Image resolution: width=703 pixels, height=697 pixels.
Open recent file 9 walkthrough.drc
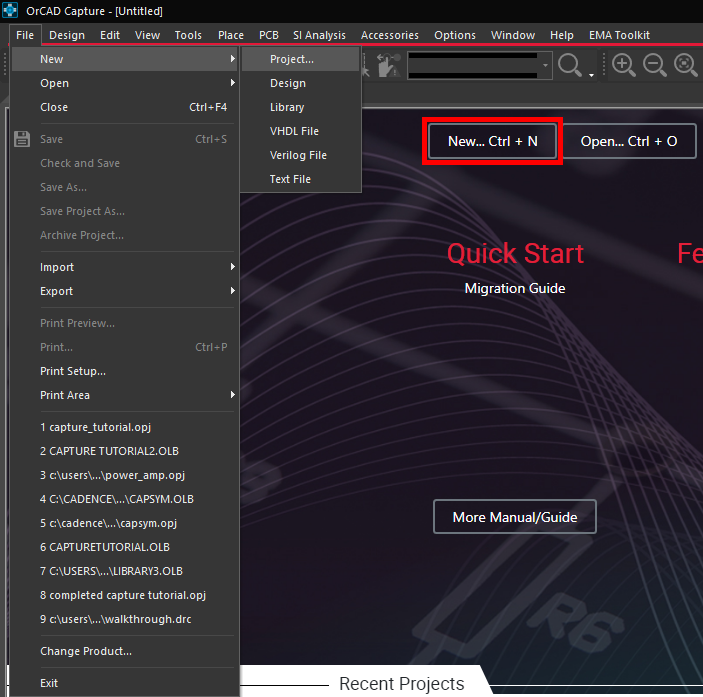(124, 619)
